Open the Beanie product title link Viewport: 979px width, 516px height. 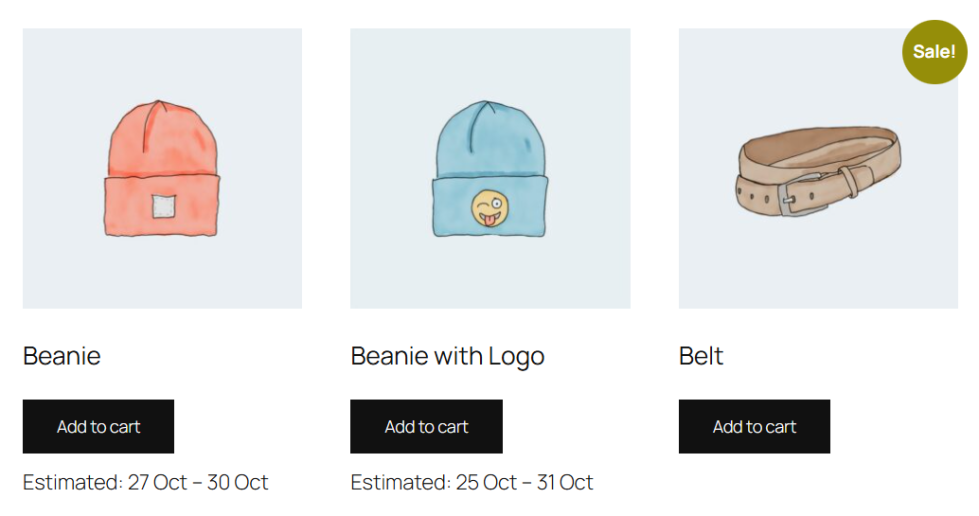[x=62, y=356]
